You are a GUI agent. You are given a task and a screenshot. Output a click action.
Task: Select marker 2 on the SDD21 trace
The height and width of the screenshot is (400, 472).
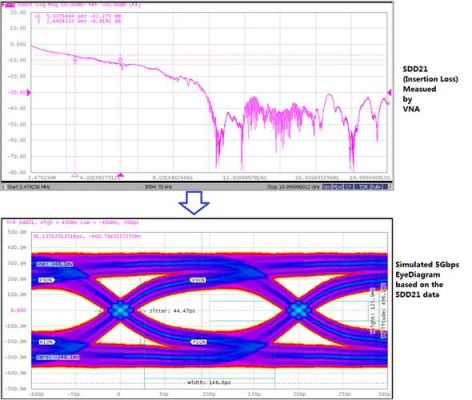[75, 59]
